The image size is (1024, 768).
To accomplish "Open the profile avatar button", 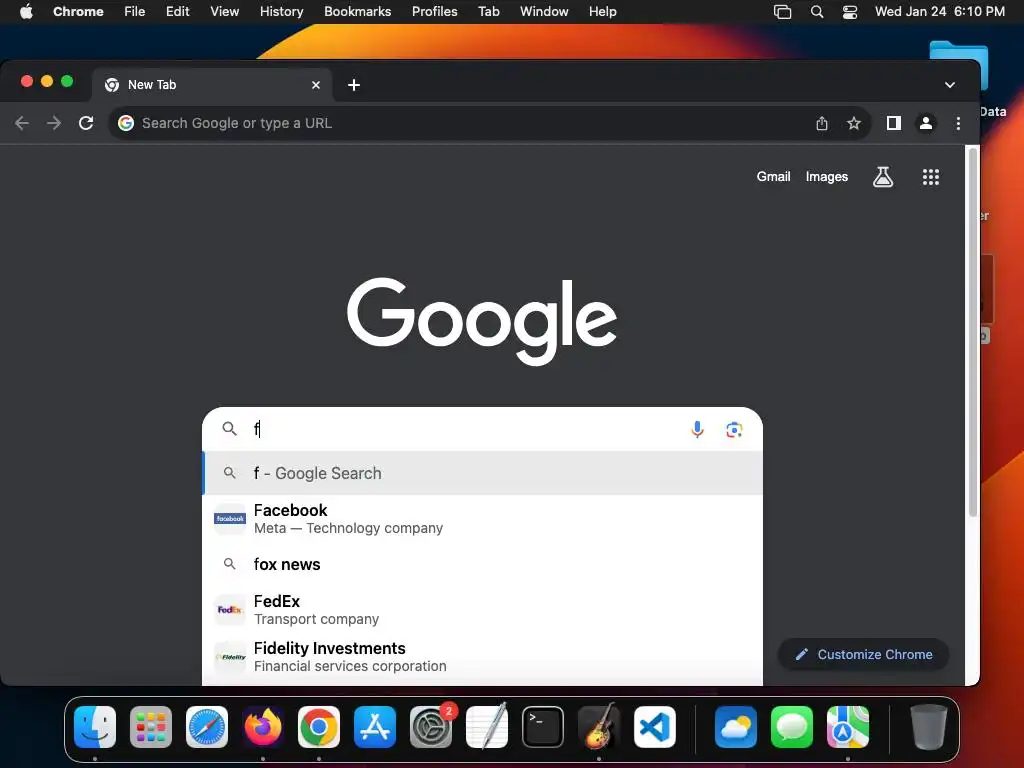I will coord(925,123).
